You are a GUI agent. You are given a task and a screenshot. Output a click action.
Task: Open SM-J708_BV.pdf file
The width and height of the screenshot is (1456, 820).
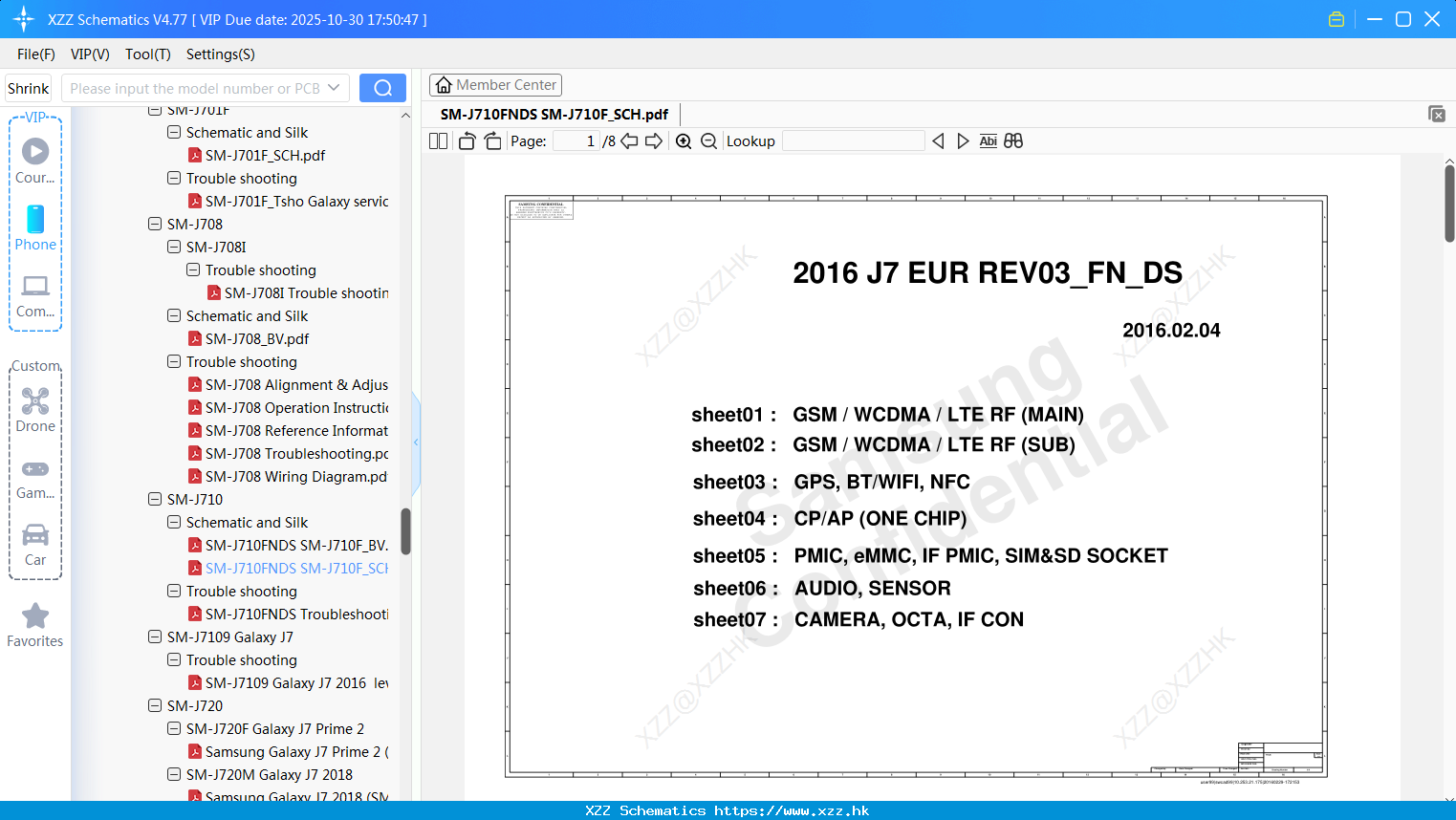(257, 338)
